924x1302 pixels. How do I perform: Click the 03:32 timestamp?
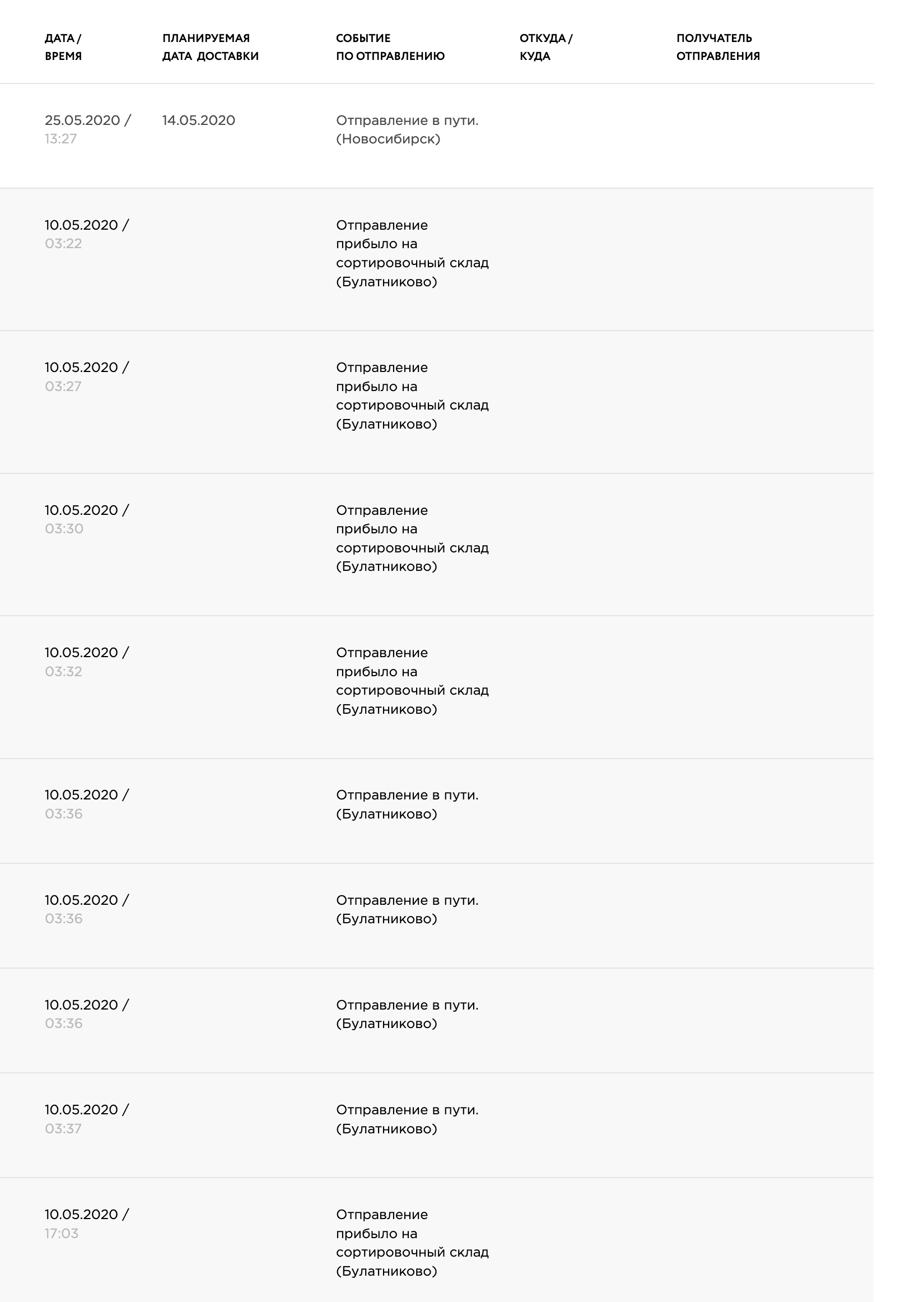point(64,672)
